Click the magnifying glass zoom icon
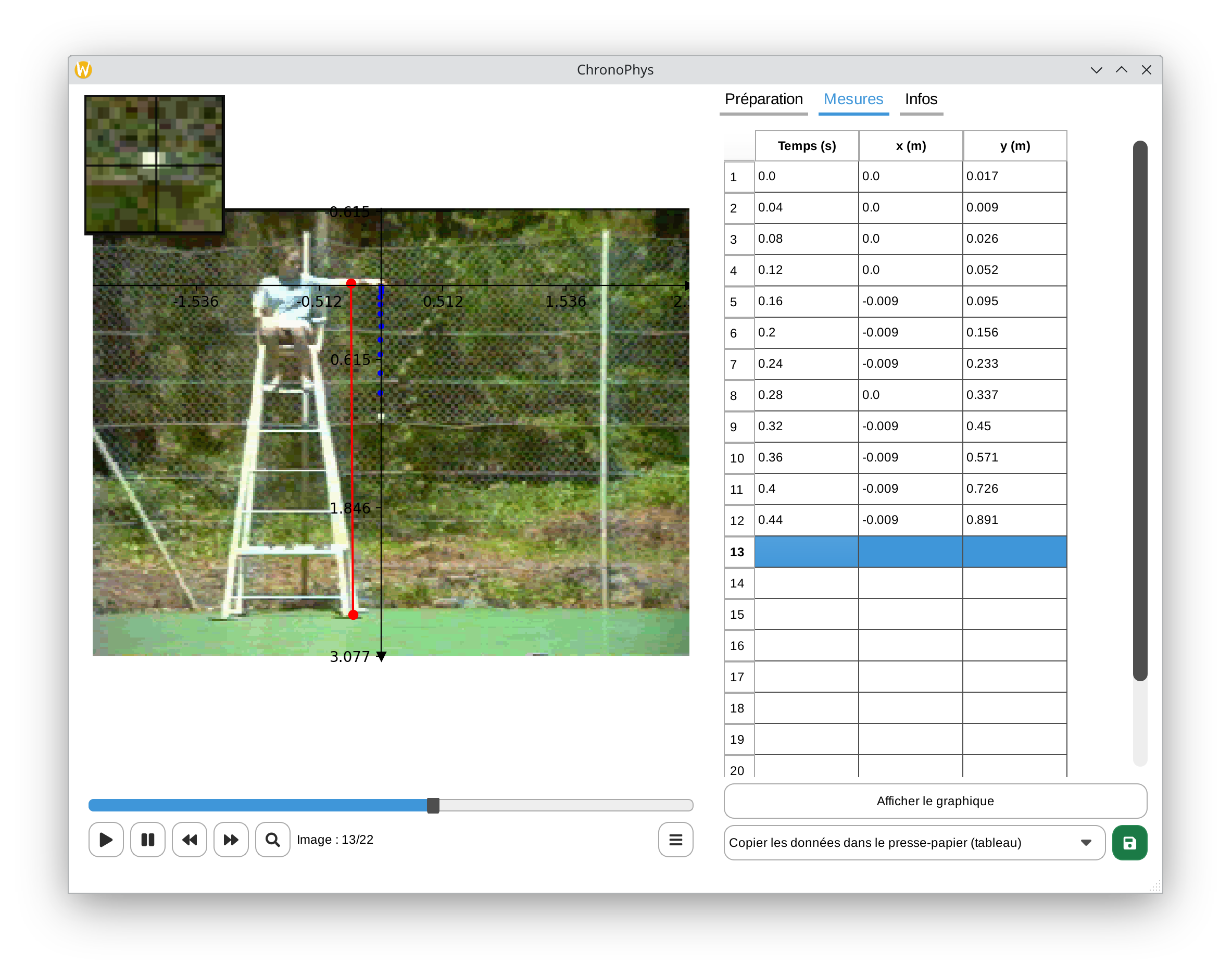Viewport: 1232px width, 975px height. pos(273,839)
